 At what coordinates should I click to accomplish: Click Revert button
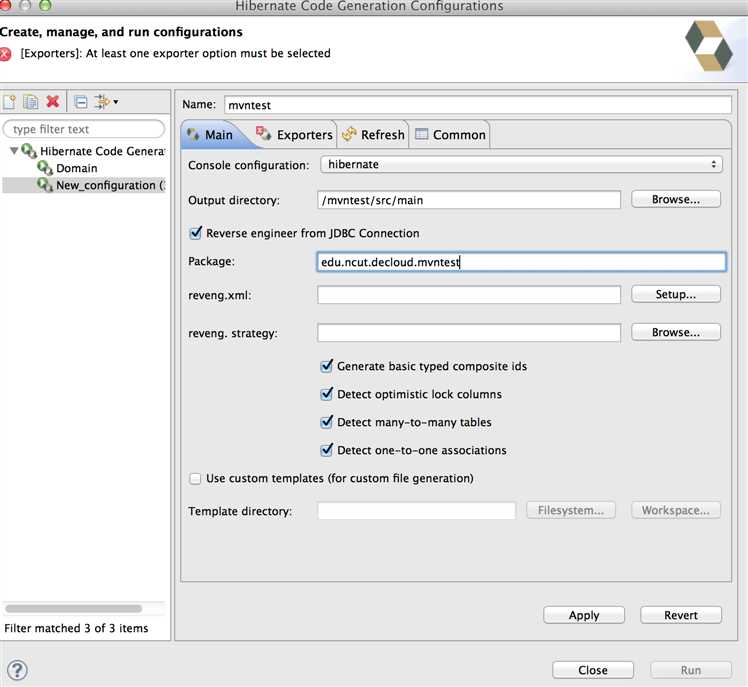click(681, 615)
